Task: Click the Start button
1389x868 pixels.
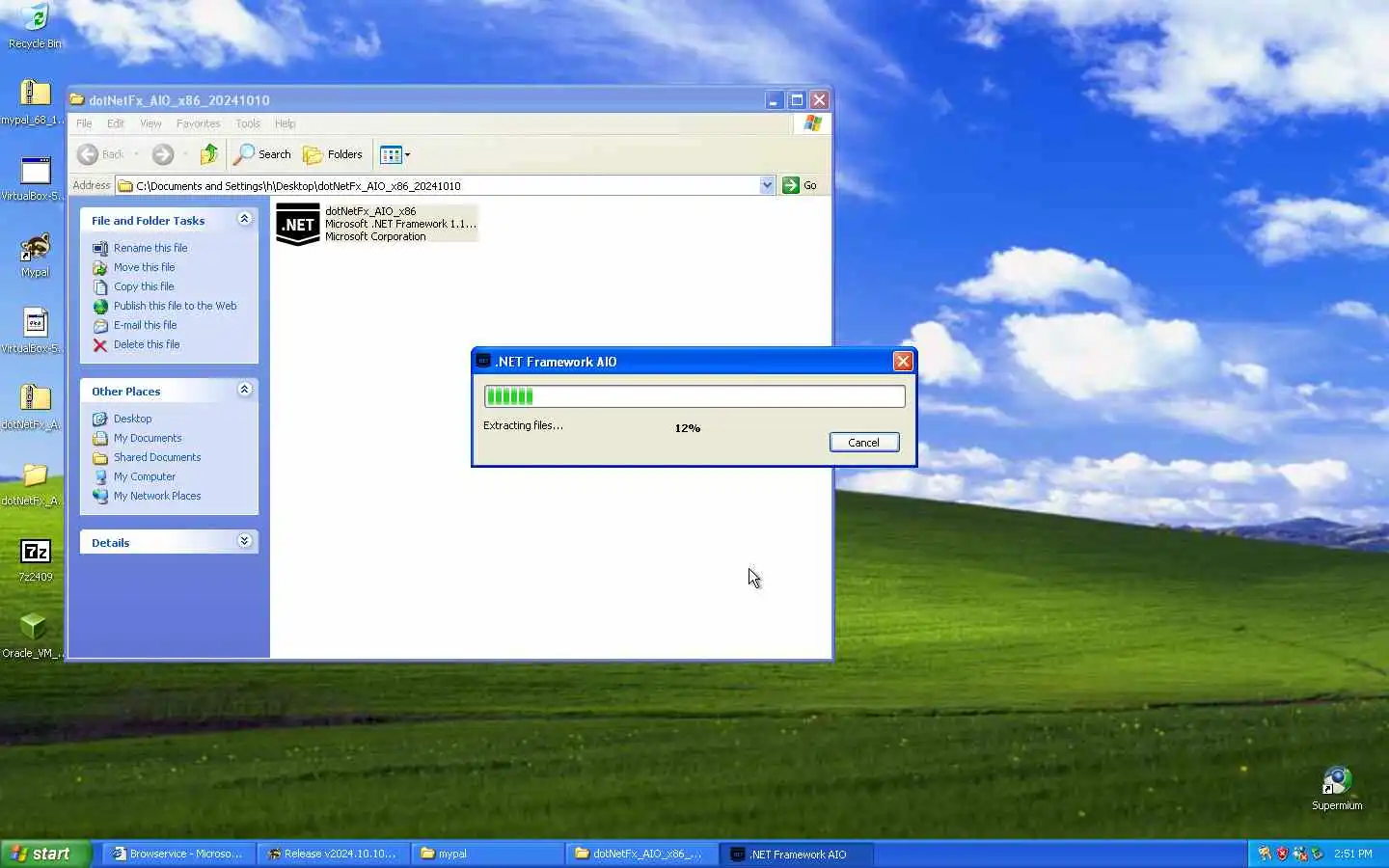Action: point(46,854)
